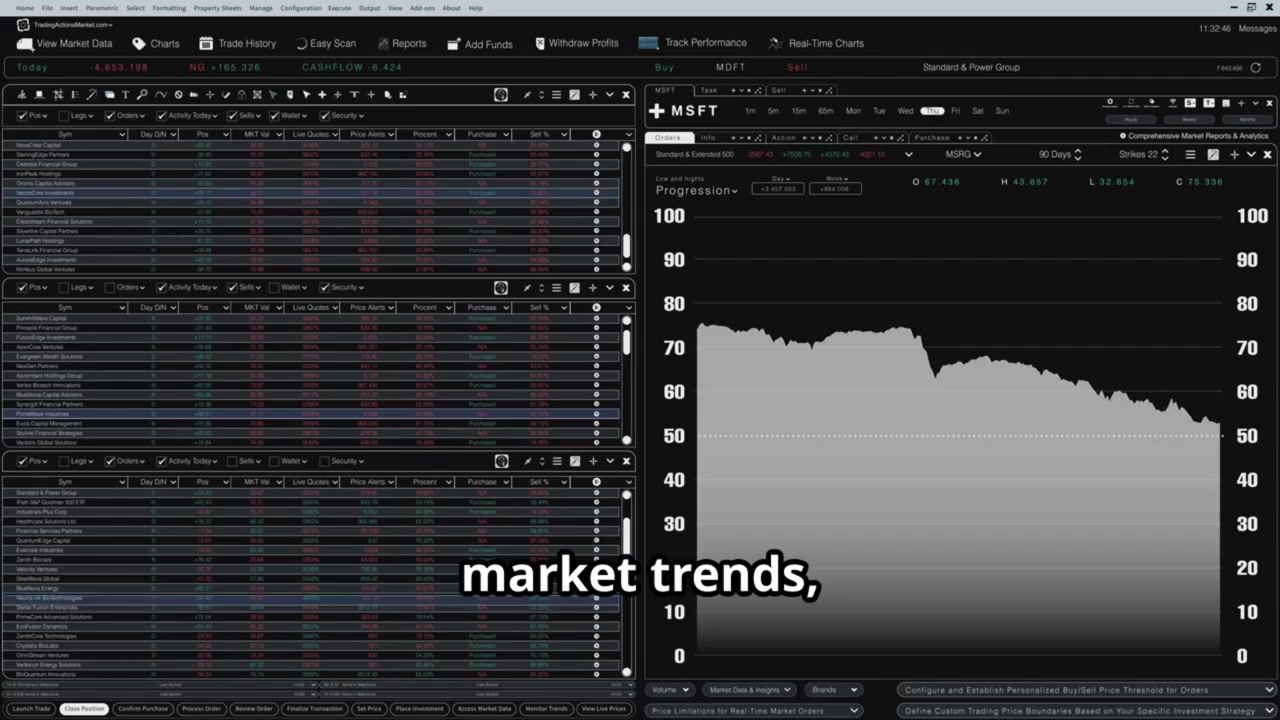Expand the Sym column dropdown in the top watchlist
The height and width of the screenshot is (720, 1280).
122,135
